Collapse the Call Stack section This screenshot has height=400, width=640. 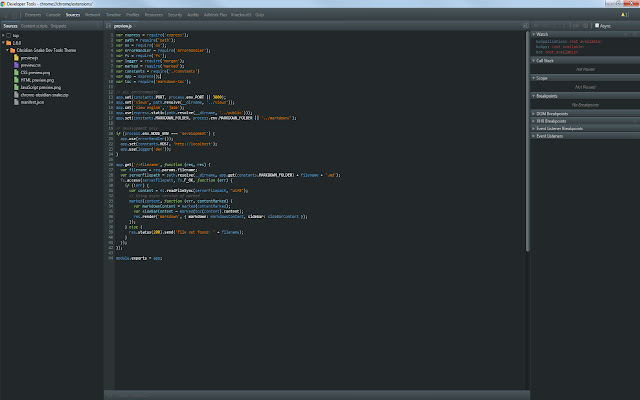point(533,60)
